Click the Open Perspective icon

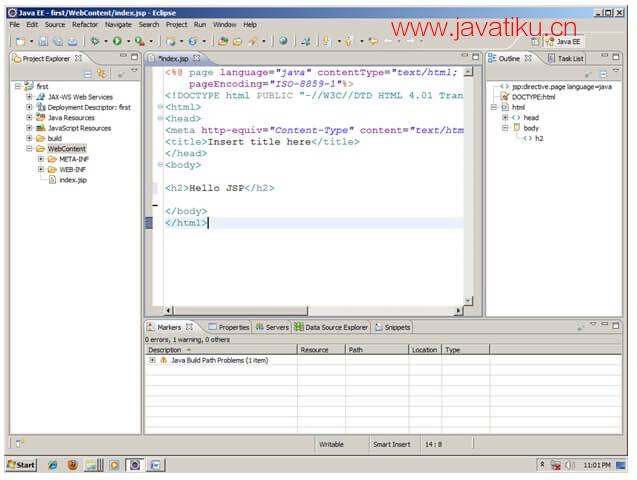[535, 41]
